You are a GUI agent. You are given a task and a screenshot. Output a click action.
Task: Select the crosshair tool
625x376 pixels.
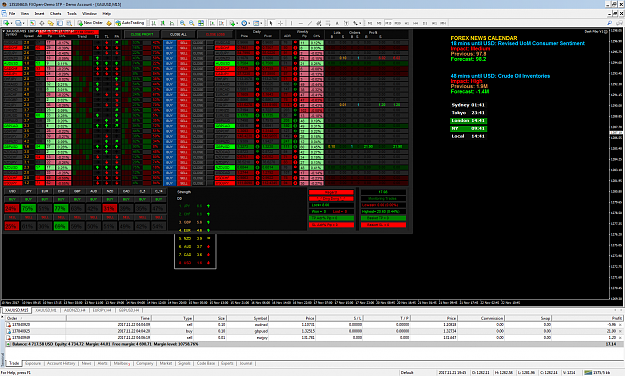[x=280, y=23]
